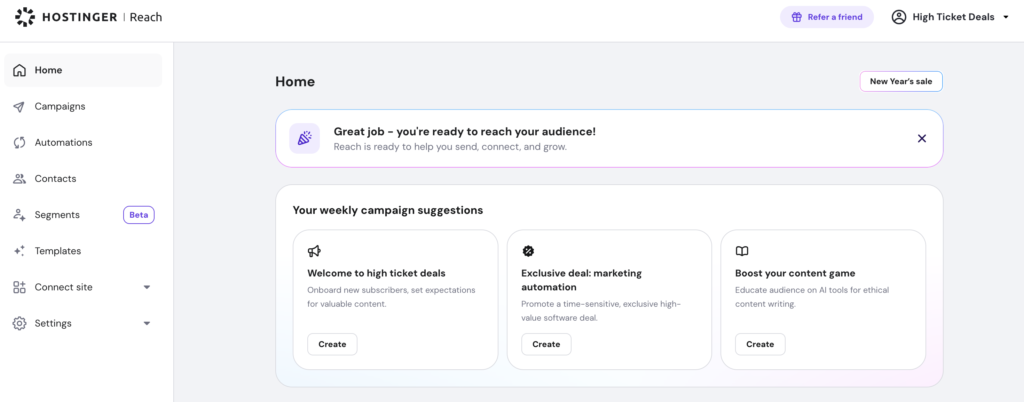
Task: Click the Home page heading
Action: (295, 82)
